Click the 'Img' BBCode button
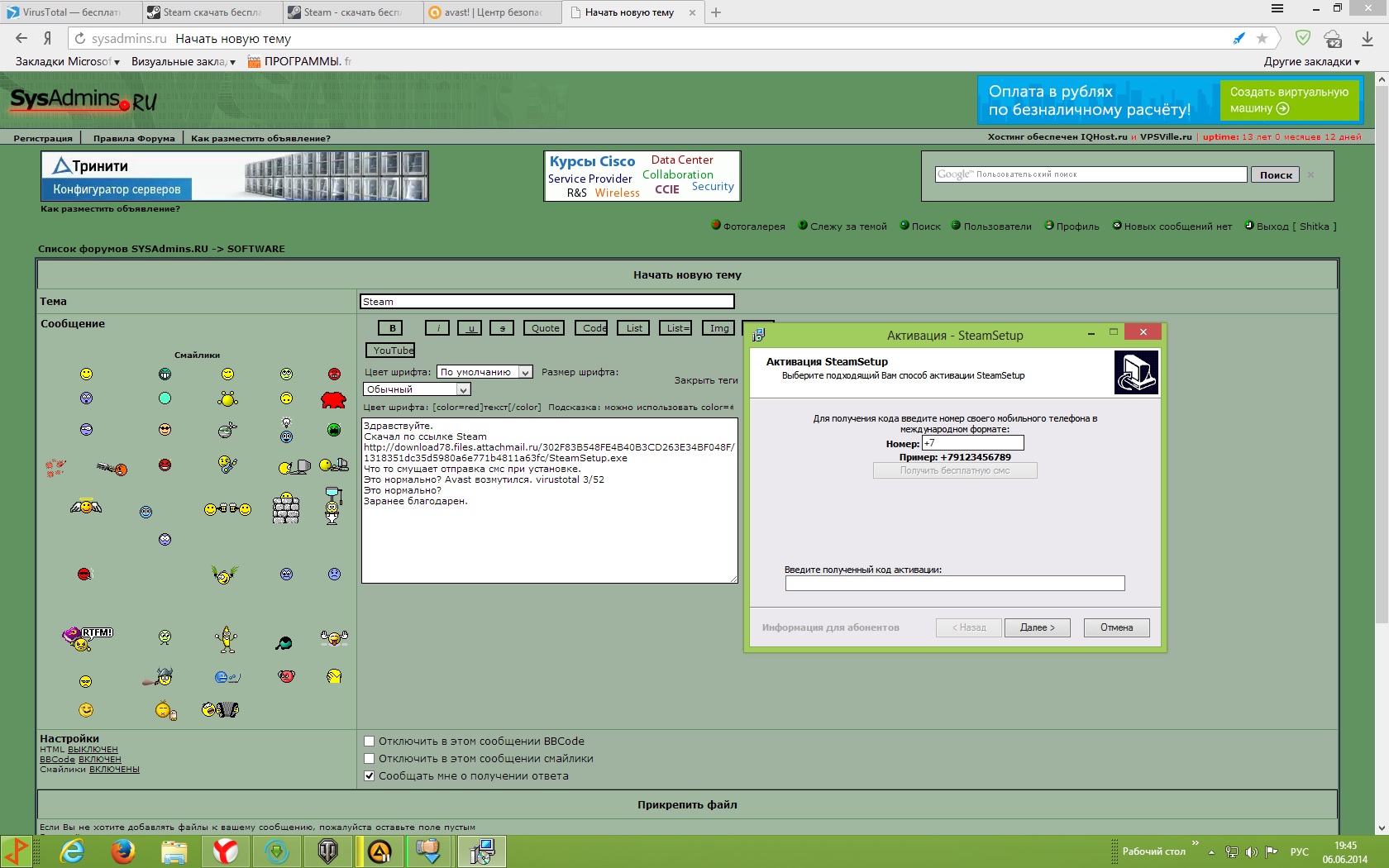1389x868 pixels. (x=719, y=328)
